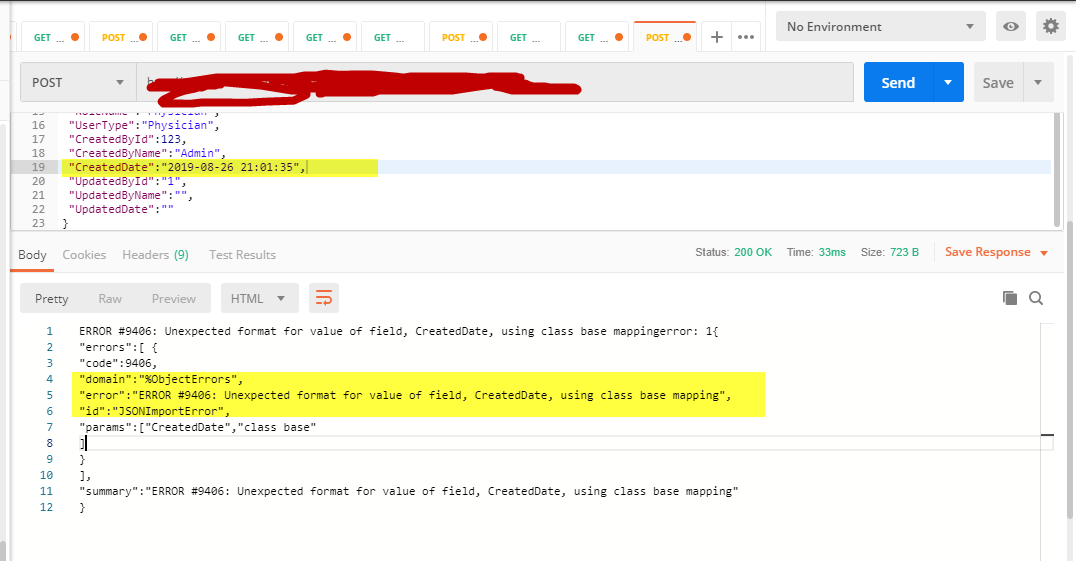The width and height of the screenshot is (1076, 561).
Task: Click the "code":9406 response line
Action: tap(118, 363)
